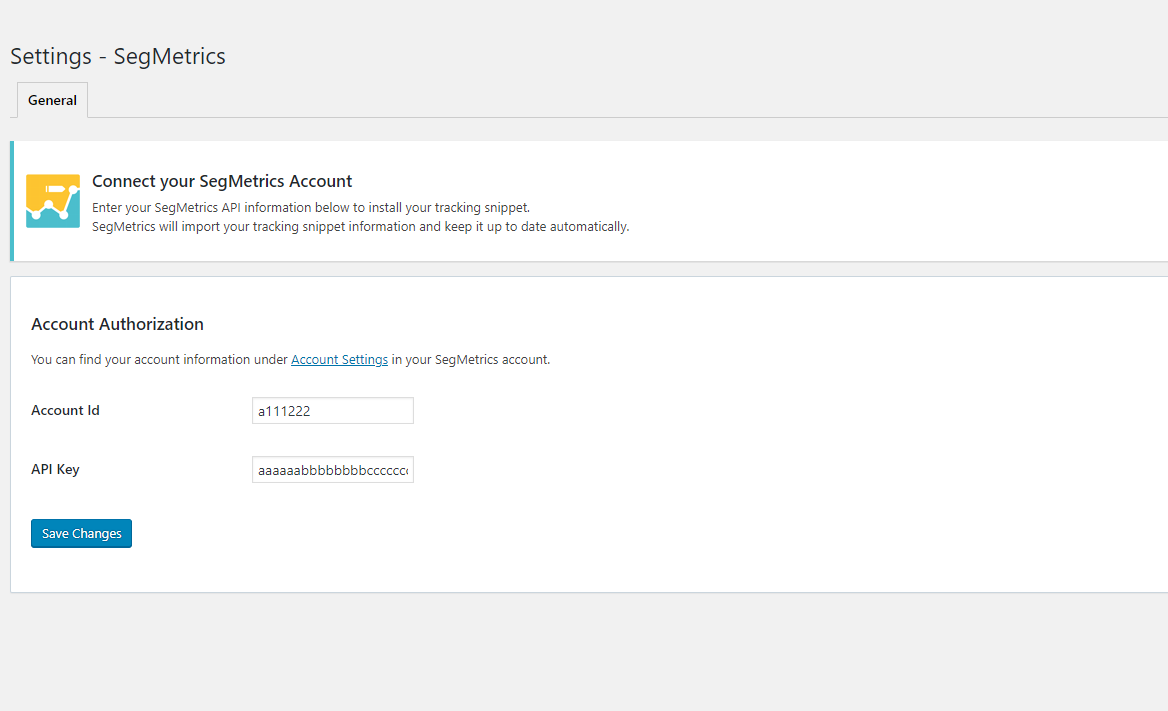Click the SegMetrics chart logo icon
The width and height of the screenshot is (1168, 711).
(53, 201)
